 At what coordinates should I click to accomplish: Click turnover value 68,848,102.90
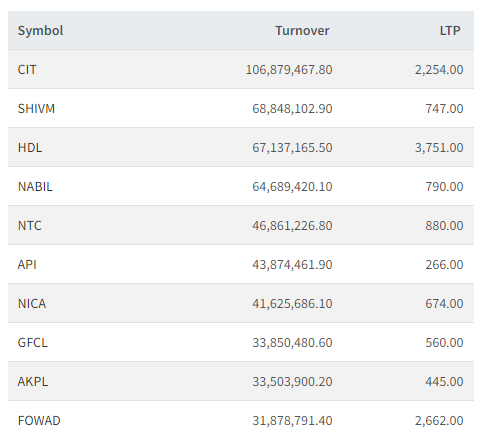tap(292, 109)
